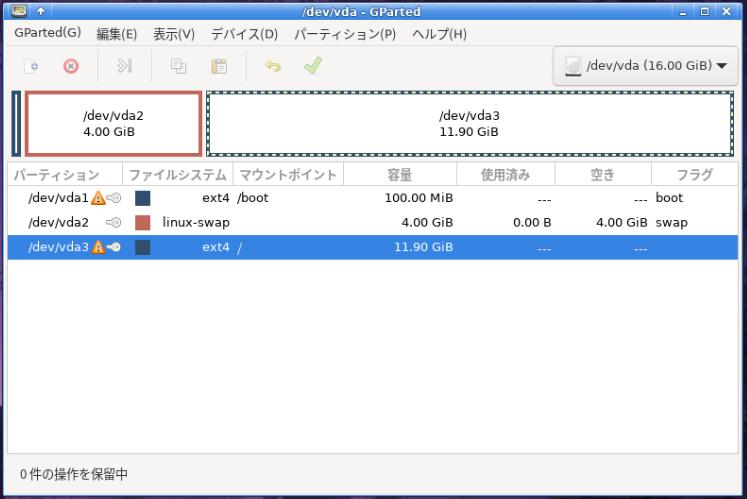Click the 0.00 B used cell
Screen dimensions: 747x499
click(532, 223)
